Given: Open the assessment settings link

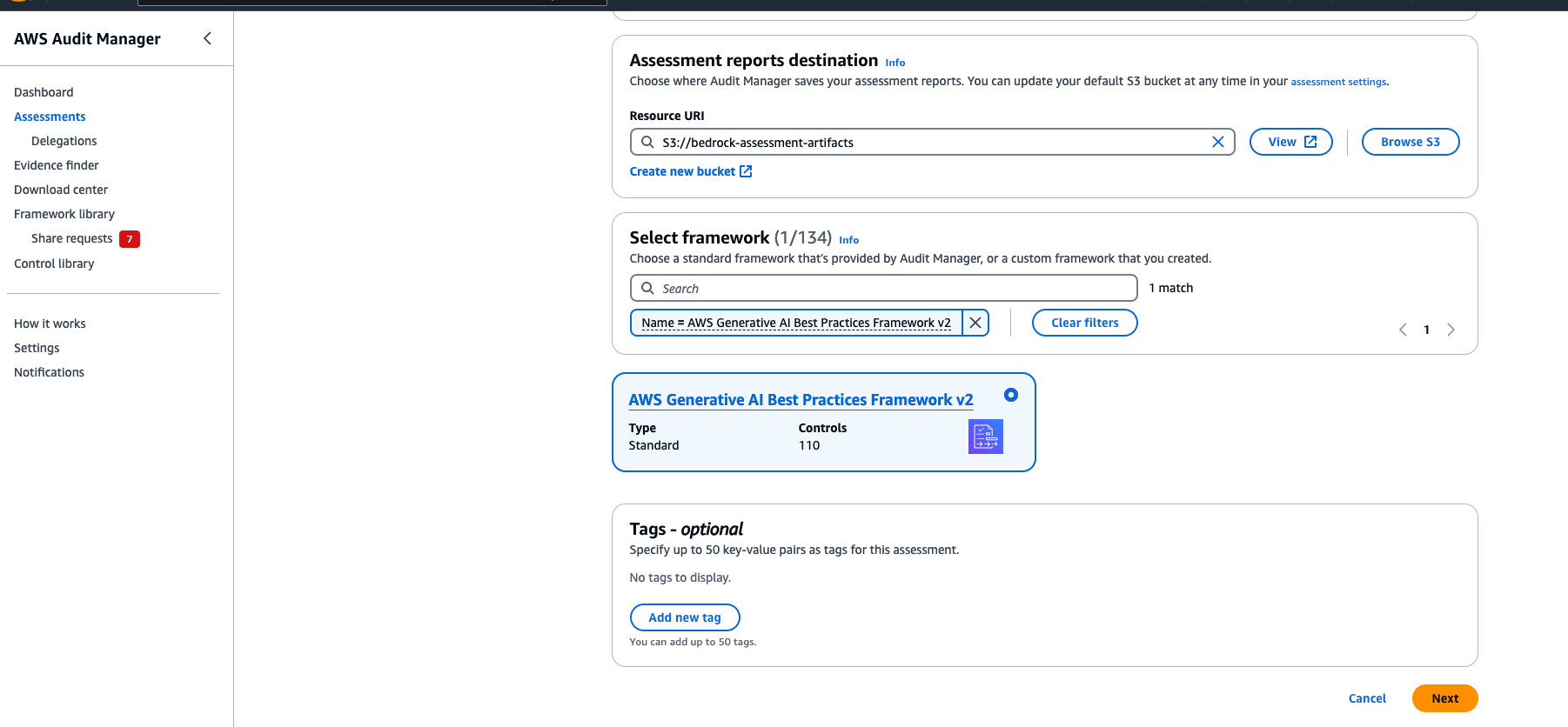Looking at the screenshot, I should click(x=1338, y=82).
